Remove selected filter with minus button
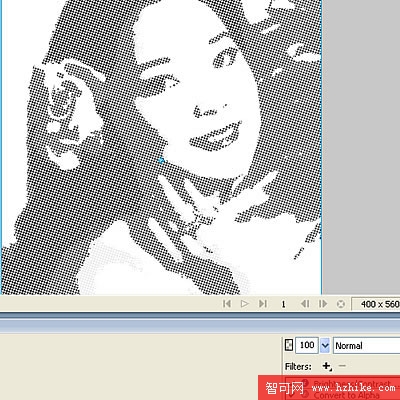400x400 pixels. click(342, 366)
